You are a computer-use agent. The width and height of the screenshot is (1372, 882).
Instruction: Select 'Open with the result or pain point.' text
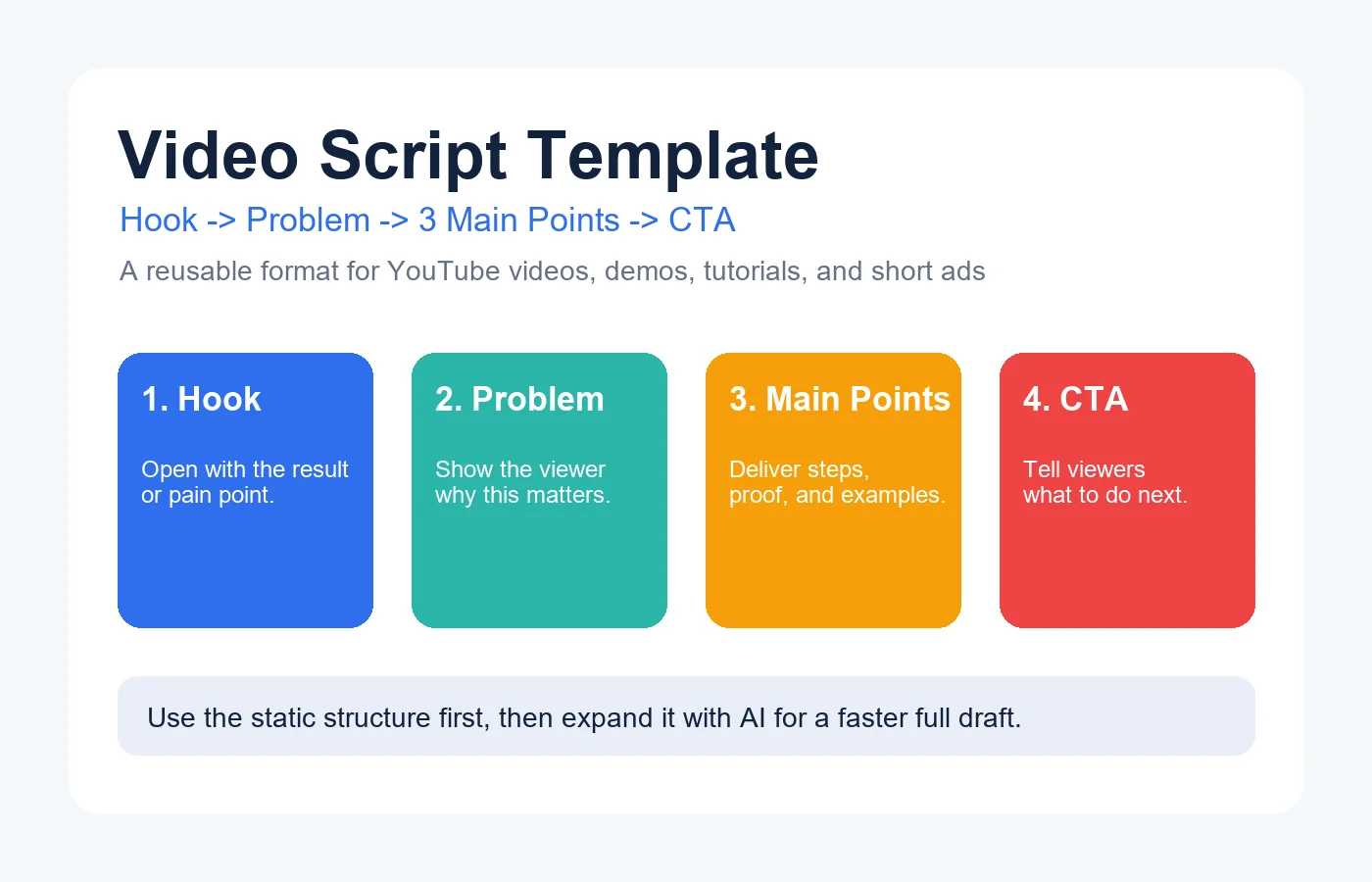tap(245, 482)
